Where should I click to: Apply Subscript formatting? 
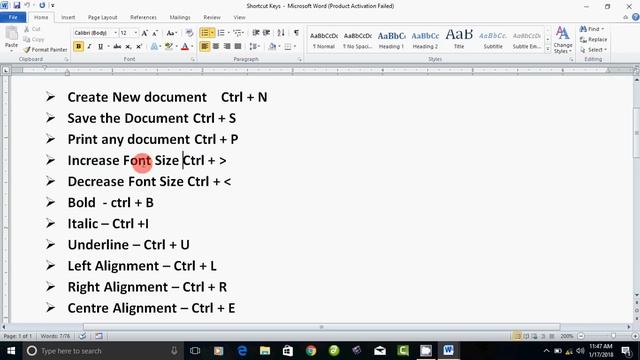click(128, 47)
